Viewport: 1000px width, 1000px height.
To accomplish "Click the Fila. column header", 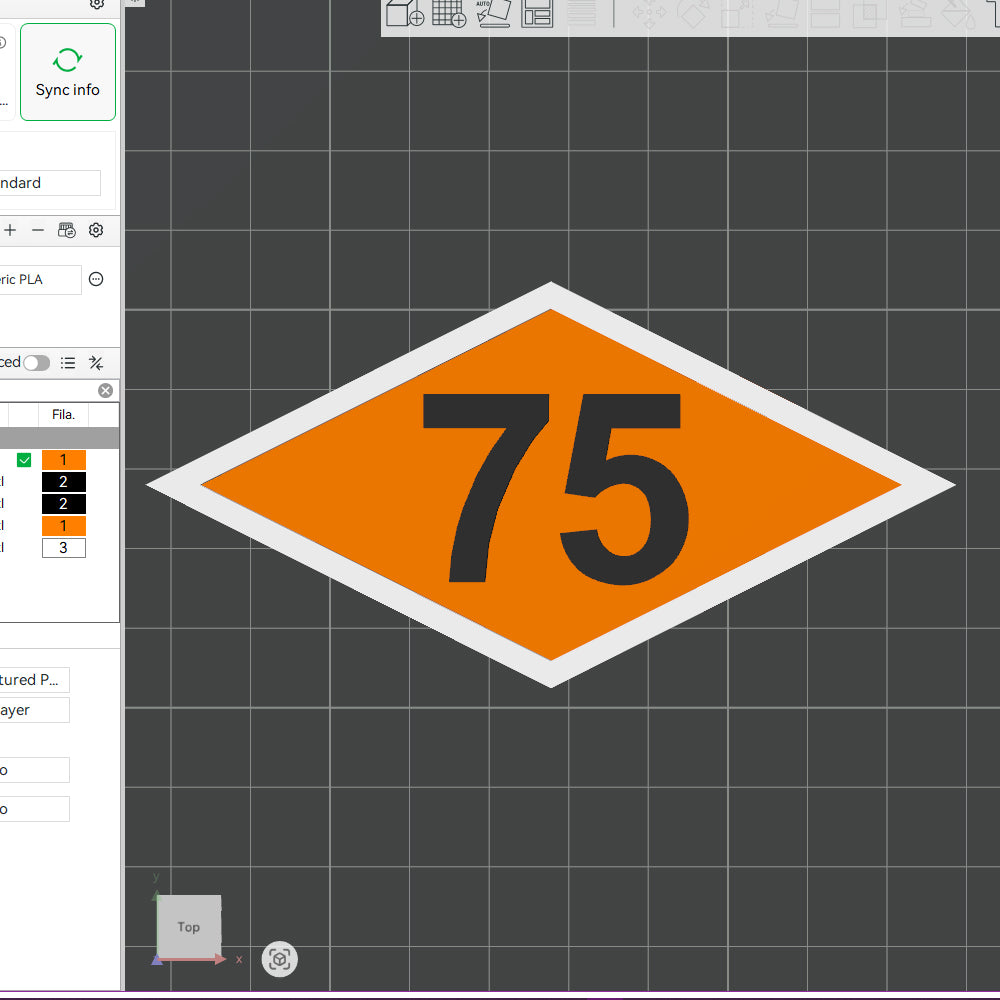I will [x=63, y=414].
